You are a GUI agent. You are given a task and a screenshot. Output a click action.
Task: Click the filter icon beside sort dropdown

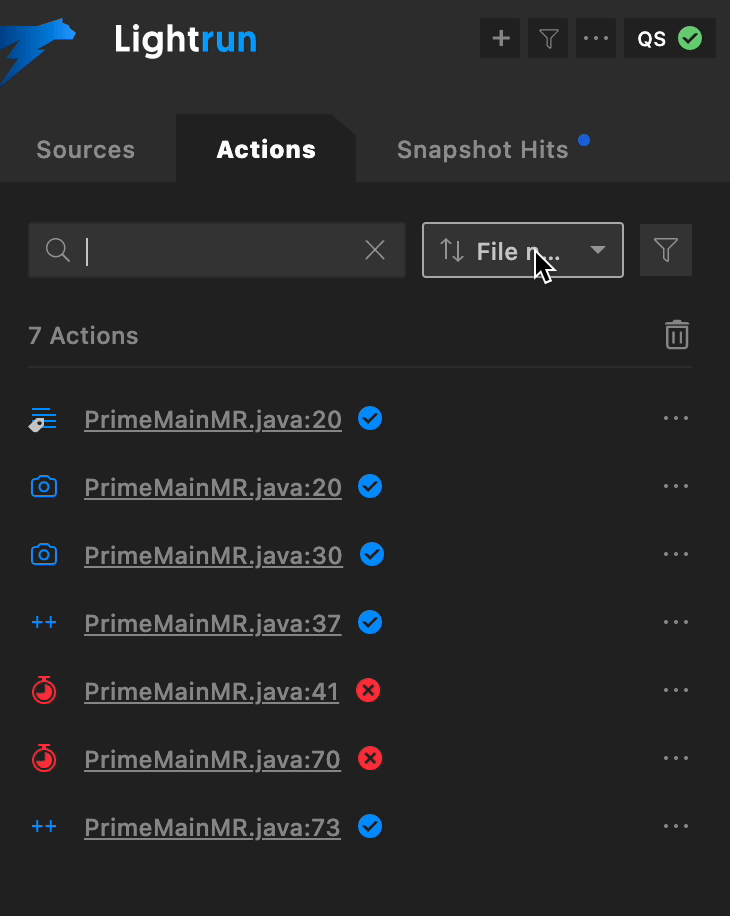[666, 250]
